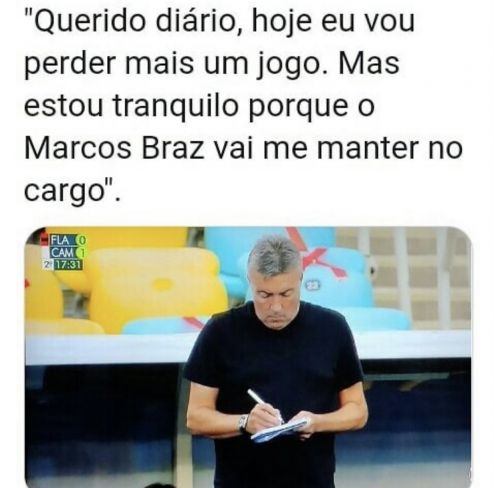Click the word "tranquilo" in the tweet
The height and width of the screenshot is (488, 494).
pyautogui.click(x=176, y=106)
